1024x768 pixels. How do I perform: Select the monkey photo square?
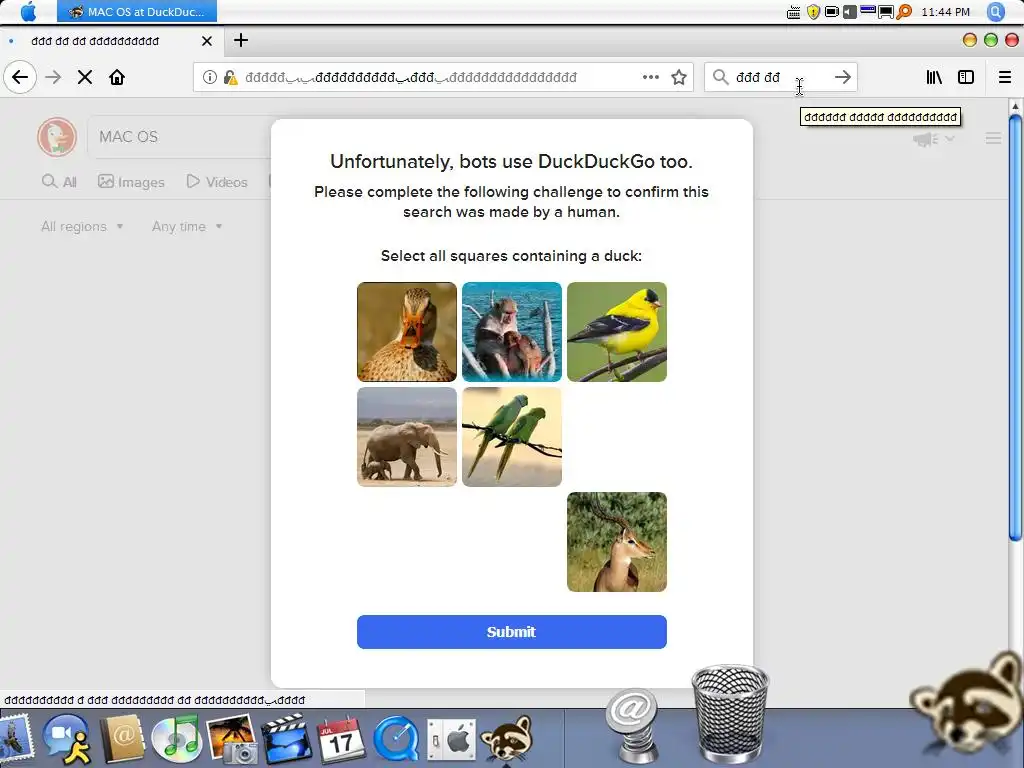tap(512, 332)
